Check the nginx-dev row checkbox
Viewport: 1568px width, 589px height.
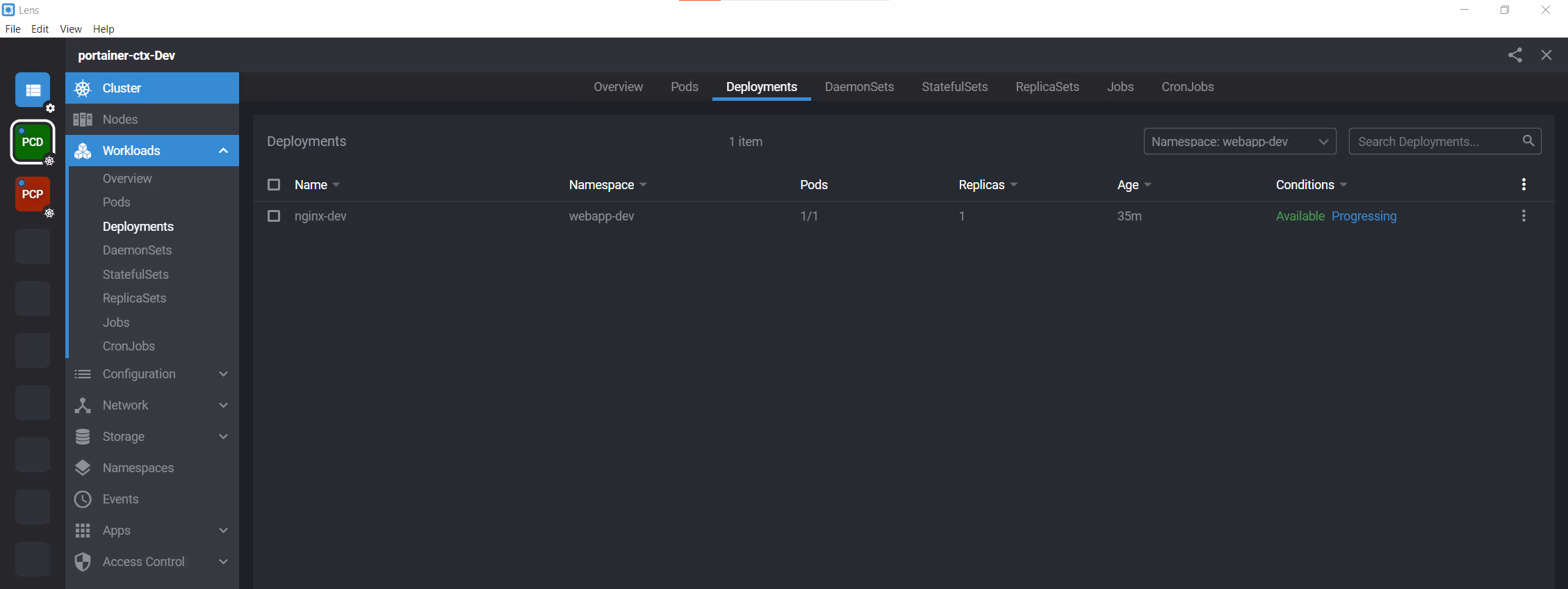pos(274,216)
